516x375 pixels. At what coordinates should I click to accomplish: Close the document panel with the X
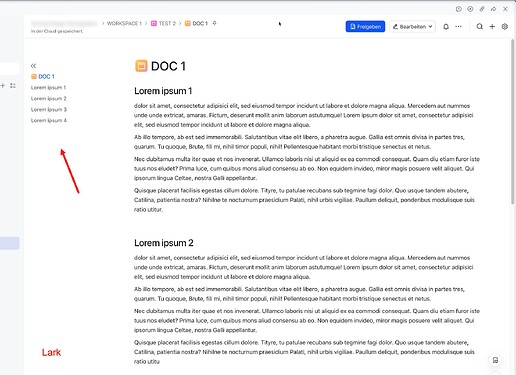505,9
